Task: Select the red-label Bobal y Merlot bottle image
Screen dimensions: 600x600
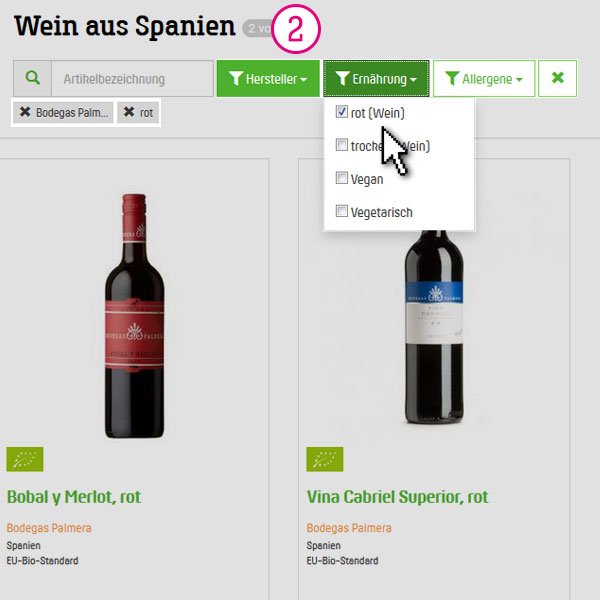Action: coord(134,316)
